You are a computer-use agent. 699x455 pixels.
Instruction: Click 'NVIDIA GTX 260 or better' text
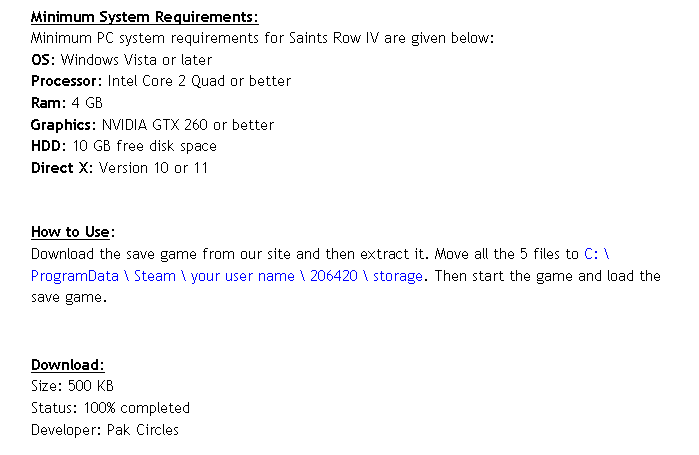coord(187,125)
